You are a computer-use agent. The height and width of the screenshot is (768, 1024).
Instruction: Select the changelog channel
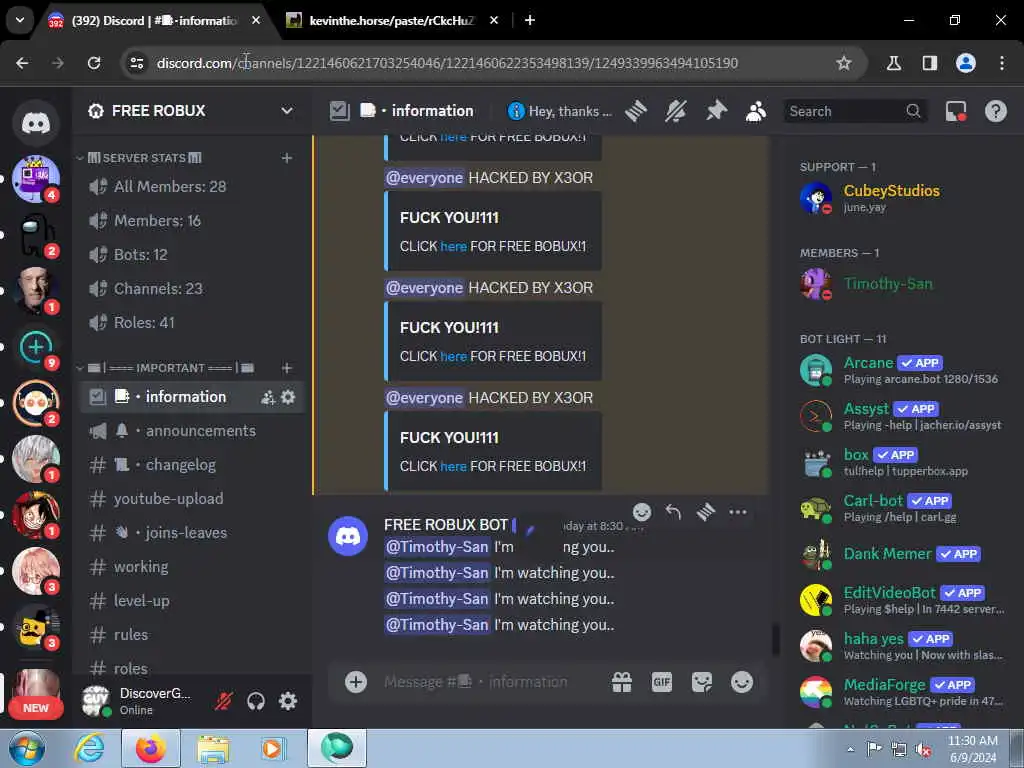point(193,464)
